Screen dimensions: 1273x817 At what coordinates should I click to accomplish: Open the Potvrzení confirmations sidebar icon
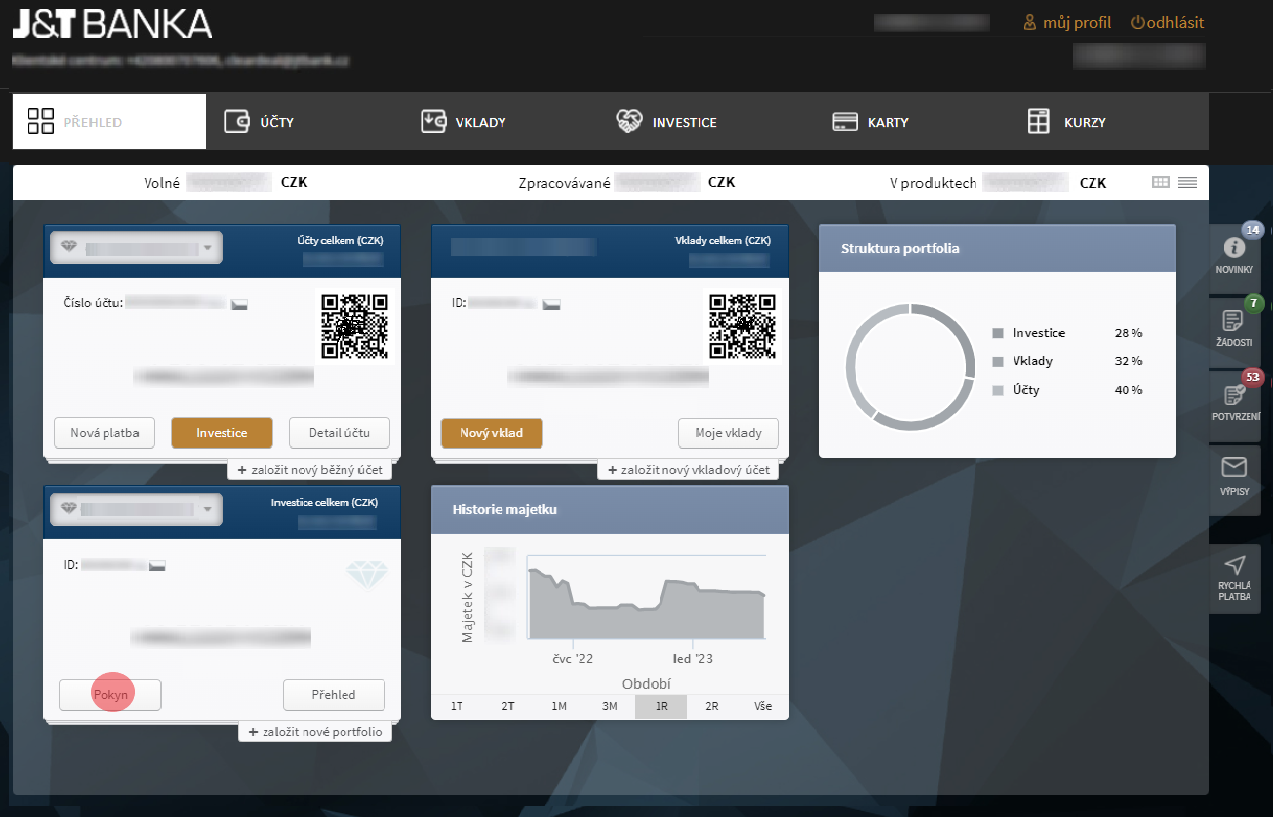pyautogui.click(x=1234, y=395)
